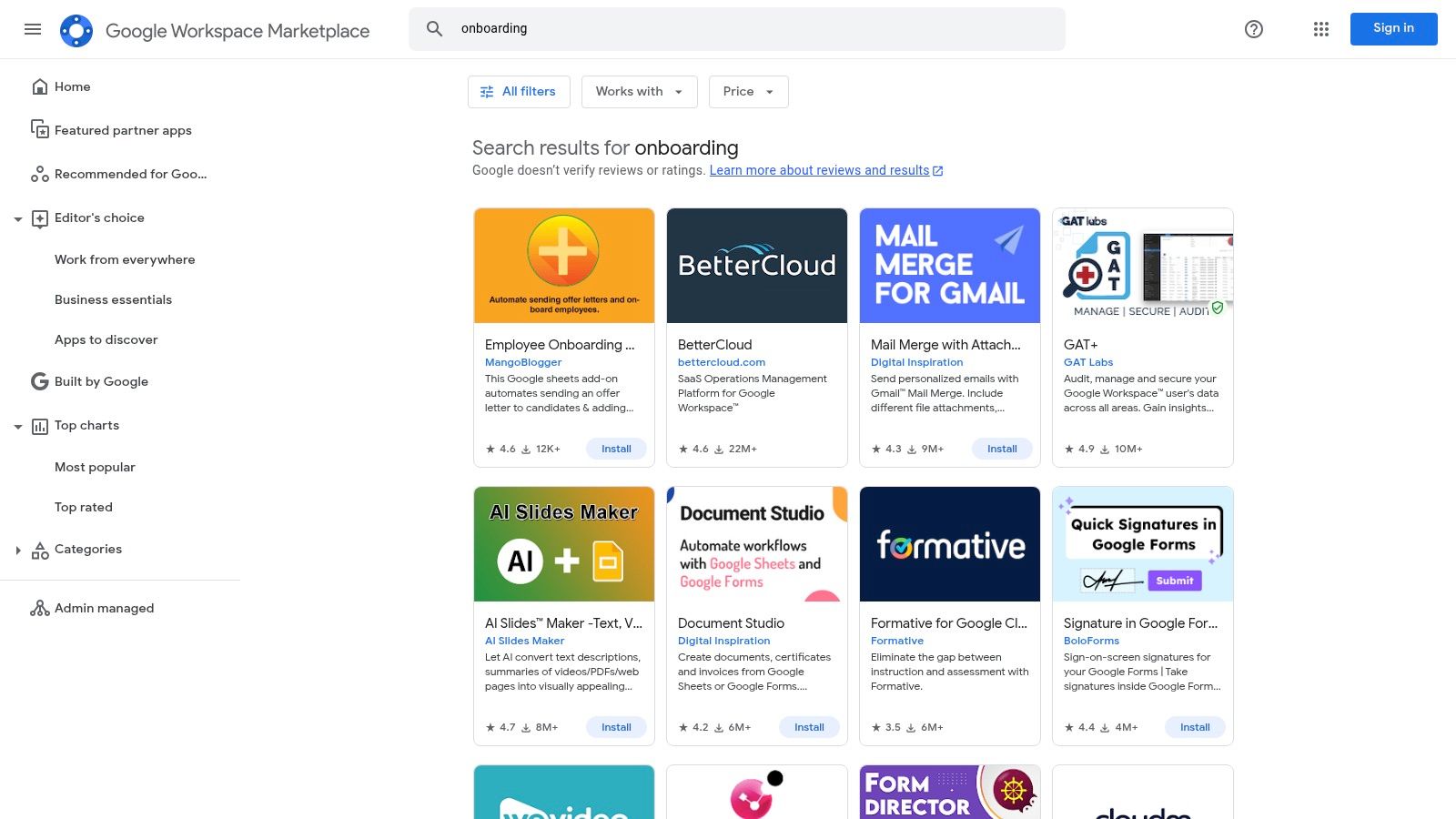Image resolution: width=1456 pixels, height=819 pixels.
Task: Open Quick Signatures in Google Forms thumbnail
Action: [x=1143, y=544]
